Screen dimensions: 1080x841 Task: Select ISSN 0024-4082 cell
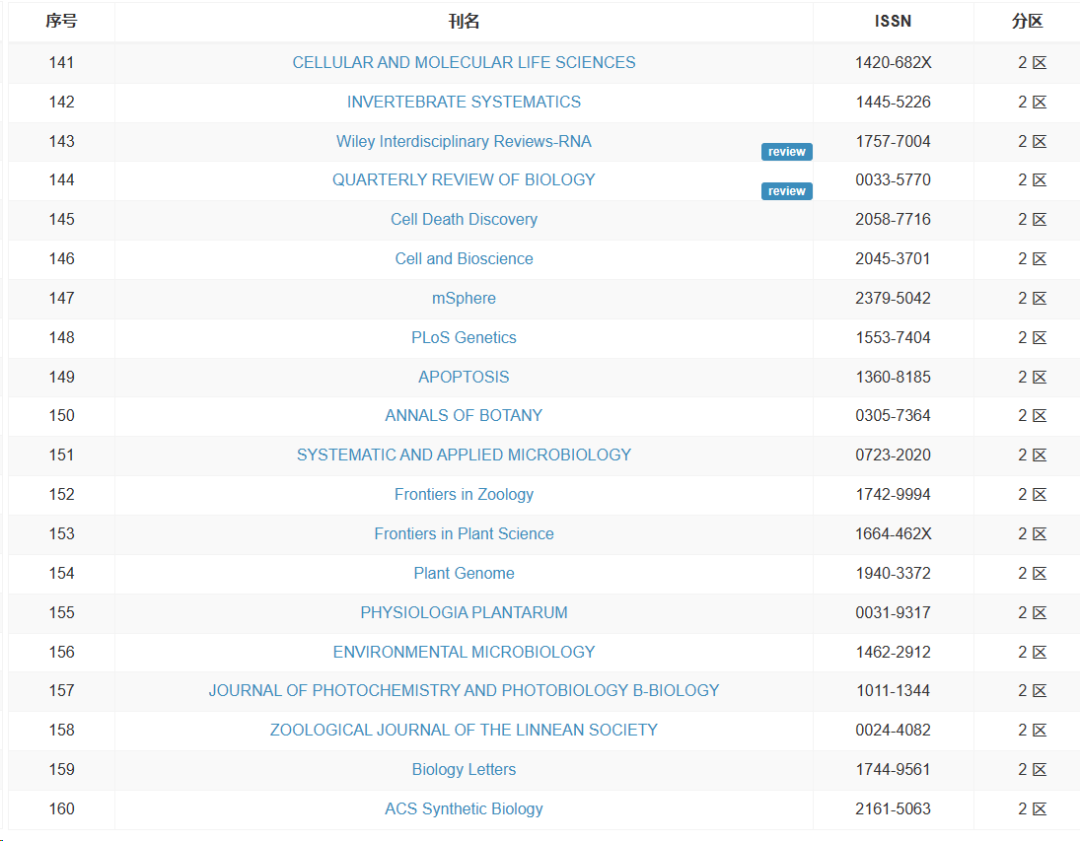tap(893, 730)
